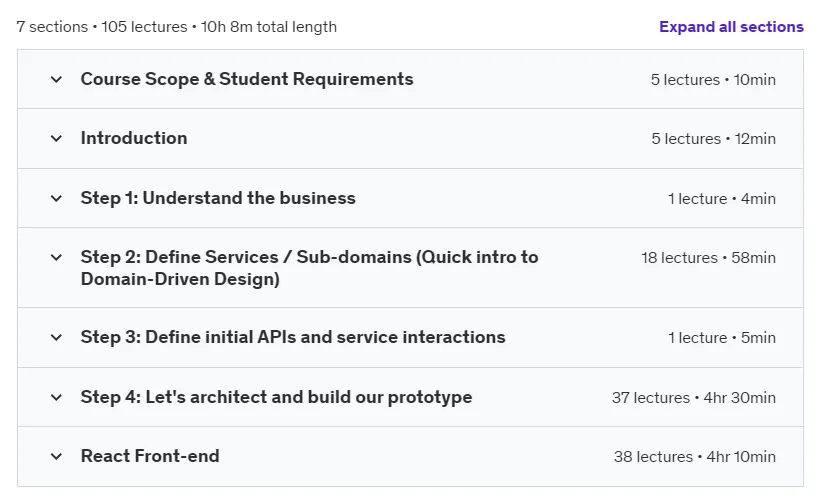The height and width of the screenshot is (500, 814).
Task: Open Step 3: Define initial APIs heading
Action: pos(293,337)
